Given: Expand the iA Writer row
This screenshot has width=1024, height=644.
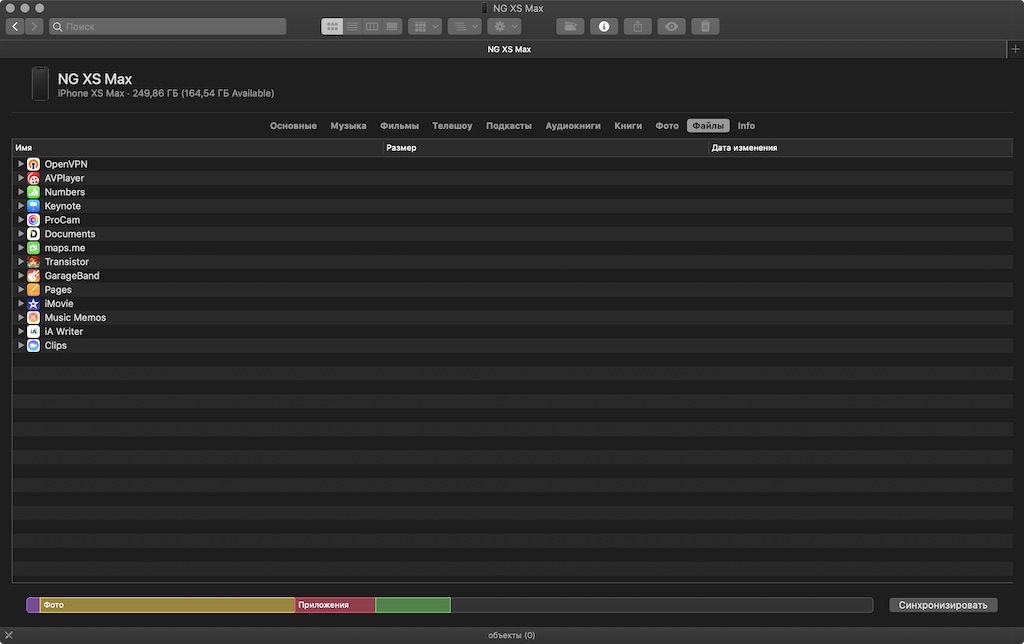Looking at the screenshot, I should [x=20, y=331].
